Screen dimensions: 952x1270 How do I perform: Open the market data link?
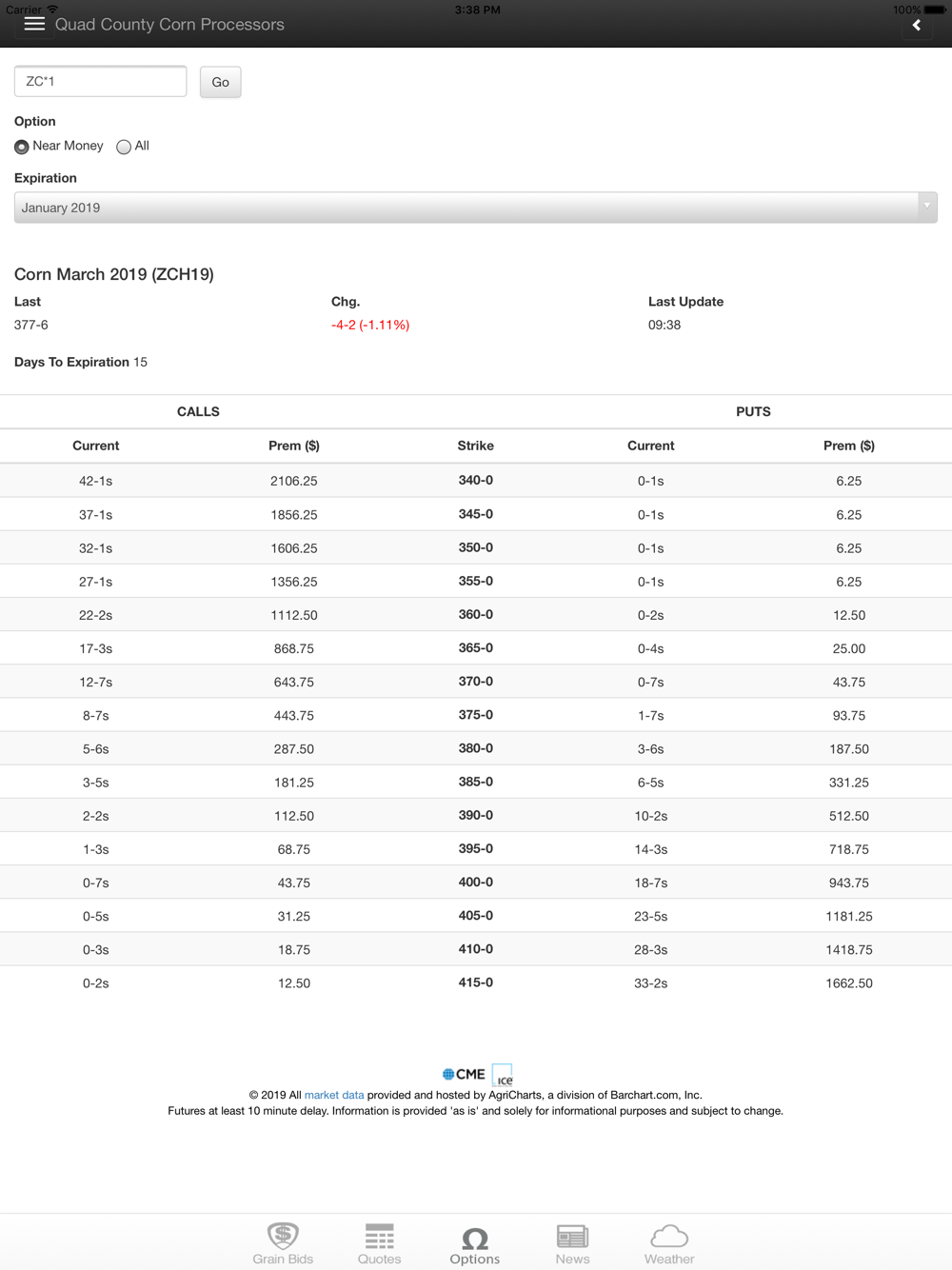click(334, 1095)
